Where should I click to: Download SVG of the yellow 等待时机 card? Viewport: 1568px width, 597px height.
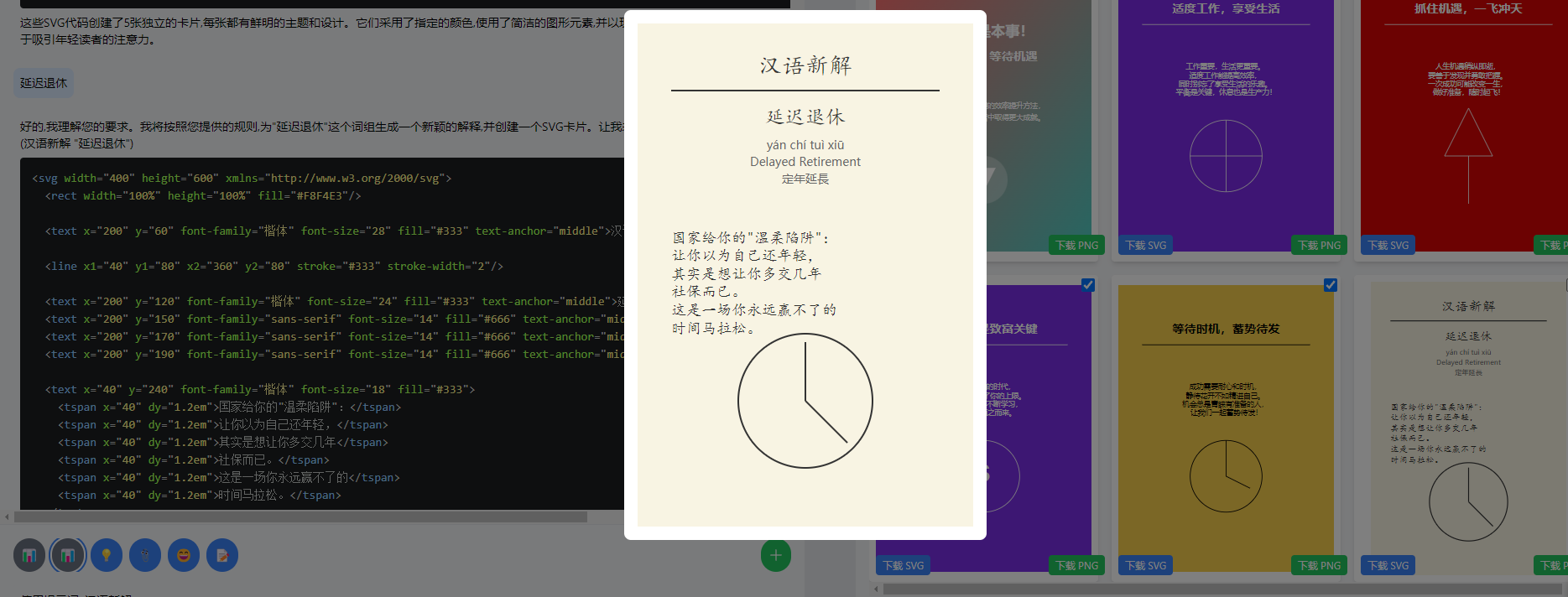(1145, 566)
